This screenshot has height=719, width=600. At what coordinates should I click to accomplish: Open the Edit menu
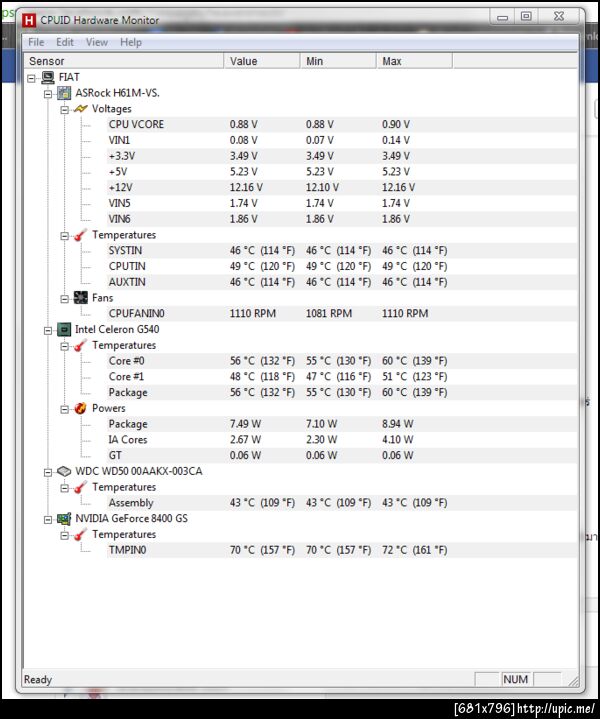click(x=65, y=42)
